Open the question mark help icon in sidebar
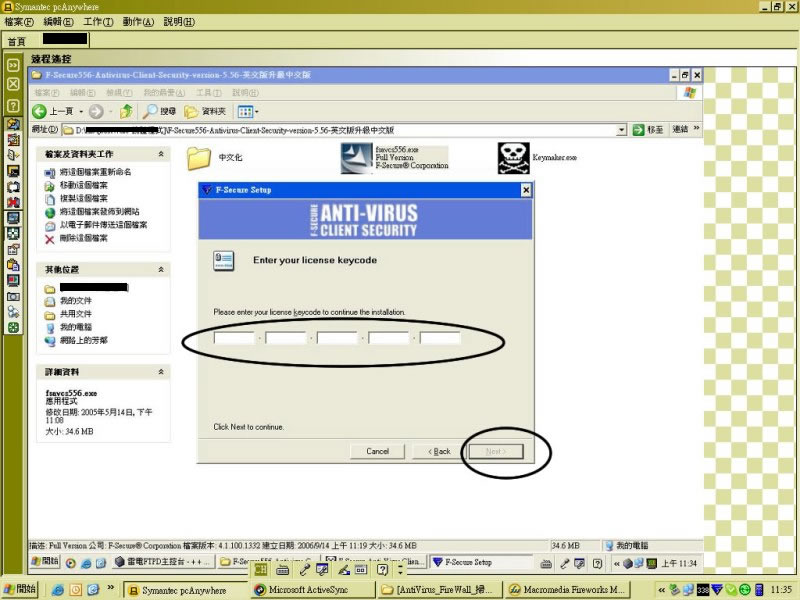 click(x=13, y=106)
